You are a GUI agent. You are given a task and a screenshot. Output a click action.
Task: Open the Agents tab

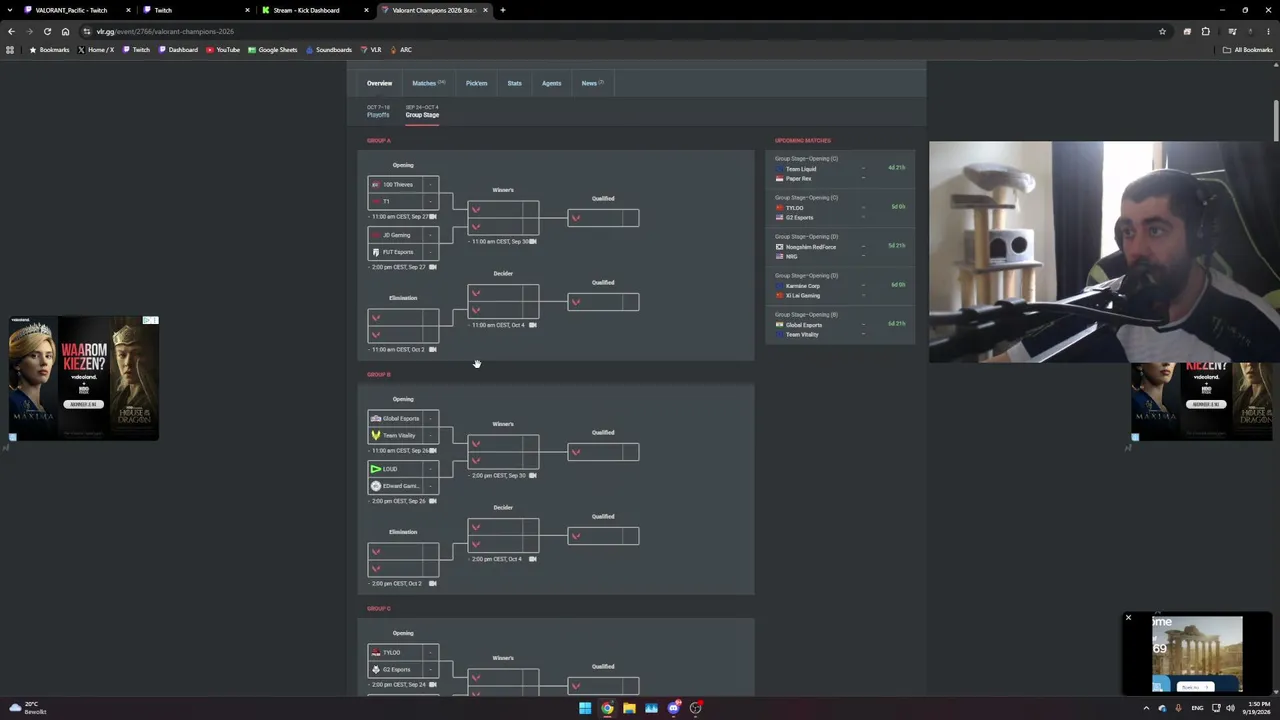point(551,83)
